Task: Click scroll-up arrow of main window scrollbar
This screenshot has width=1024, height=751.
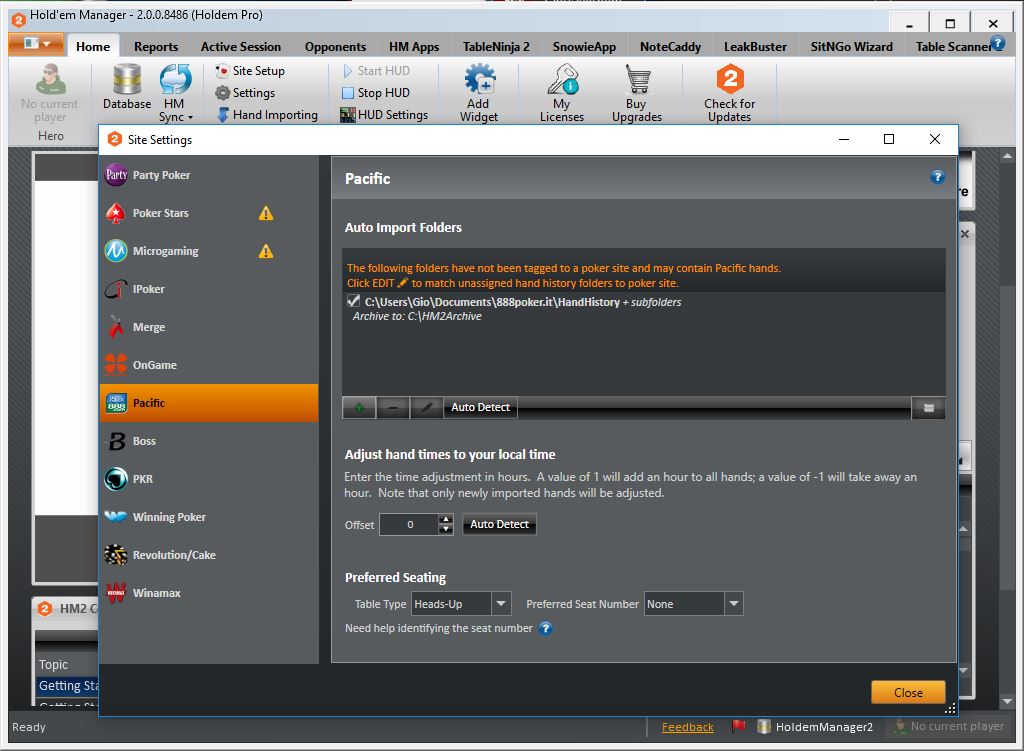Action: pos(1007,156)
